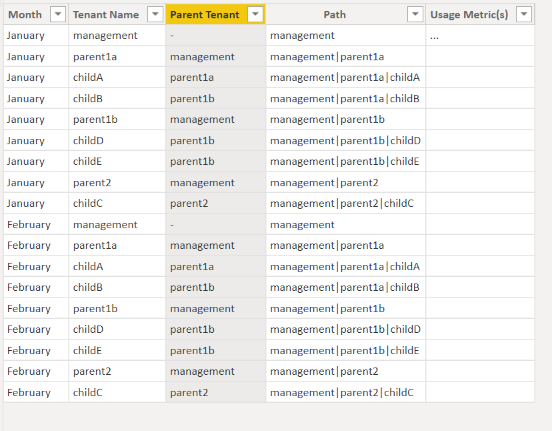The image size is (552, 431).
Task: Click Month 'February' in the childD row
Action: (x=29, y=330)
